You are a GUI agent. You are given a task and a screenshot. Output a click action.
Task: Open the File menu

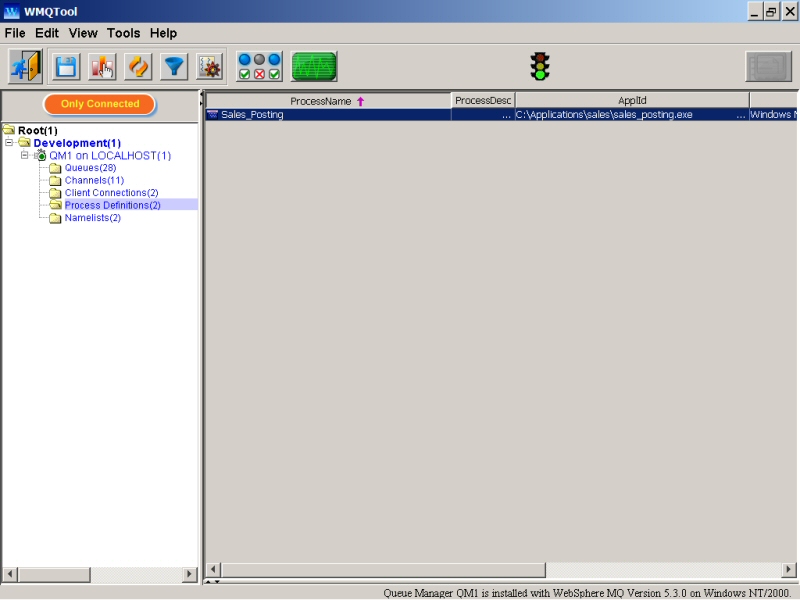[15, 33]
